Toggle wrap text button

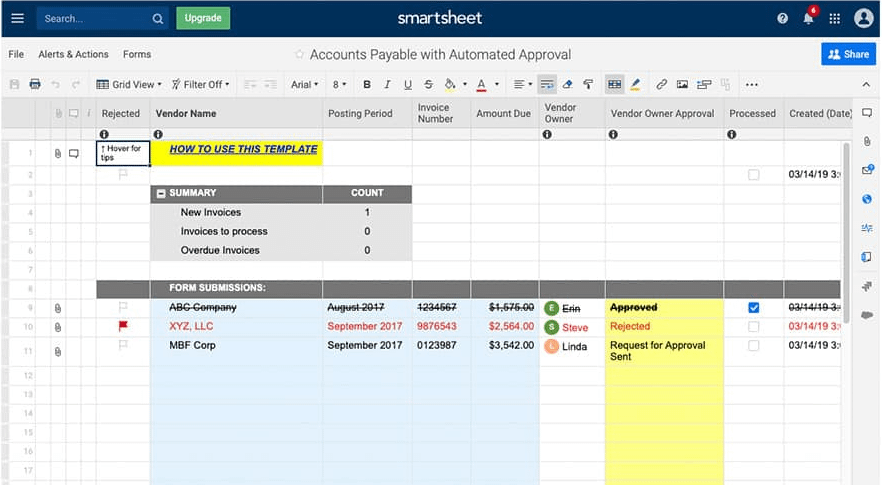click(547, 84)
